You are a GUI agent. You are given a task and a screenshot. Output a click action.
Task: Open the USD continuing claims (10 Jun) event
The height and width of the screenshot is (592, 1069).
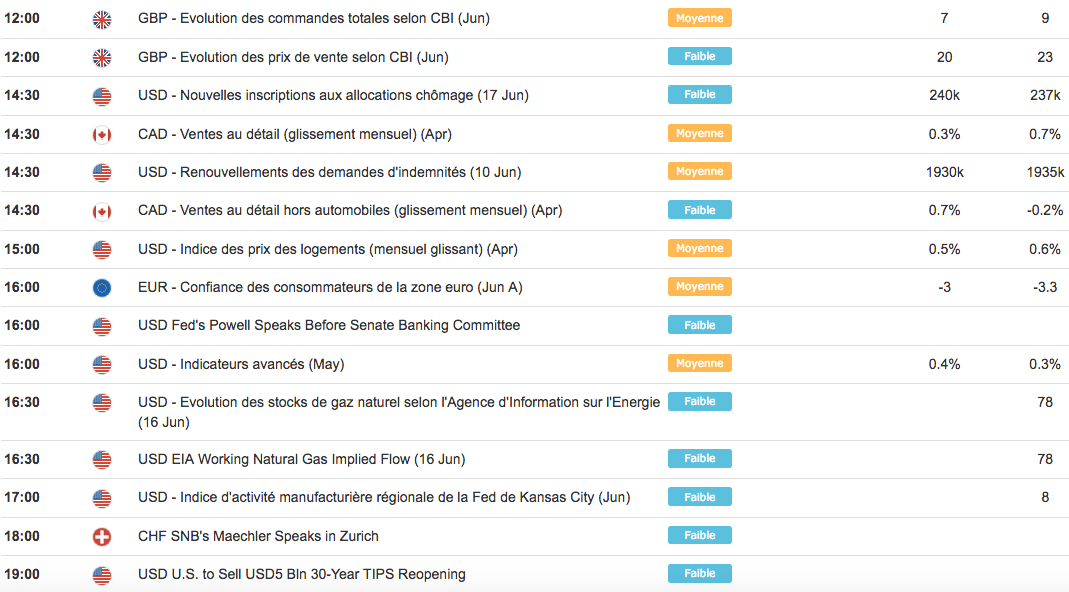click(329, 172)
